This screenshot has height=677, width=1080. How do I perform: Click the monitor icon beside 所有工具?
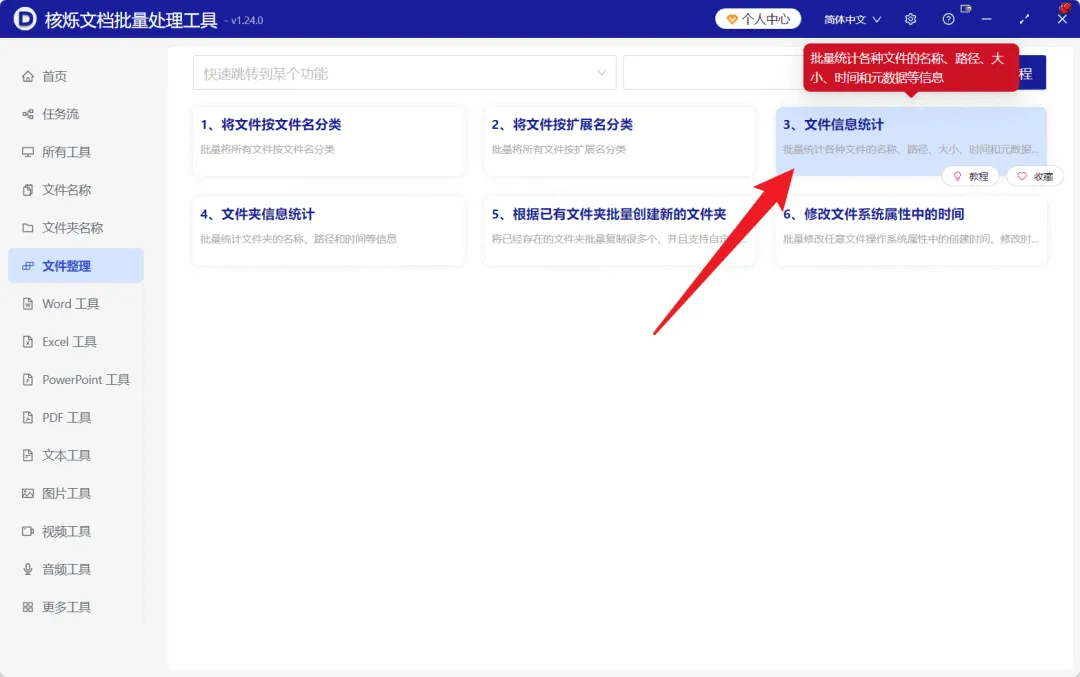point(28,152)
